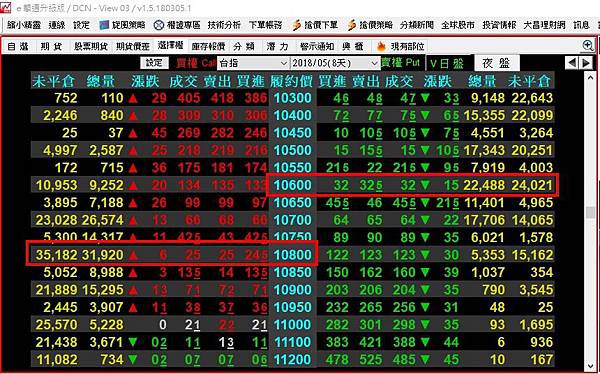Open 權證專區 via its circular X icon
600x374 pixels.
coord(159,25)
